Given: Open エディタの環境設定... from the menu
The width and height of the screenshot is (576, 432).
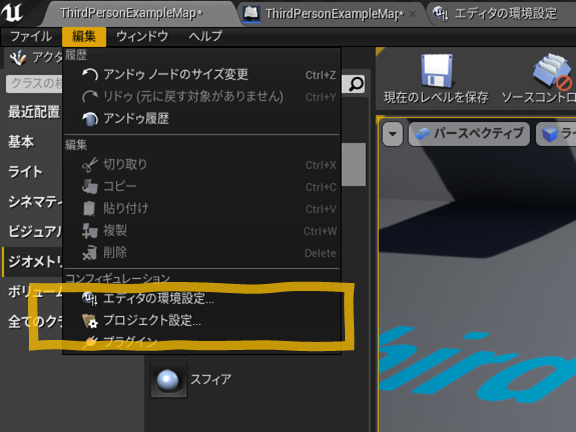Looking at the screenshot, I should click(x=202, y=299).
